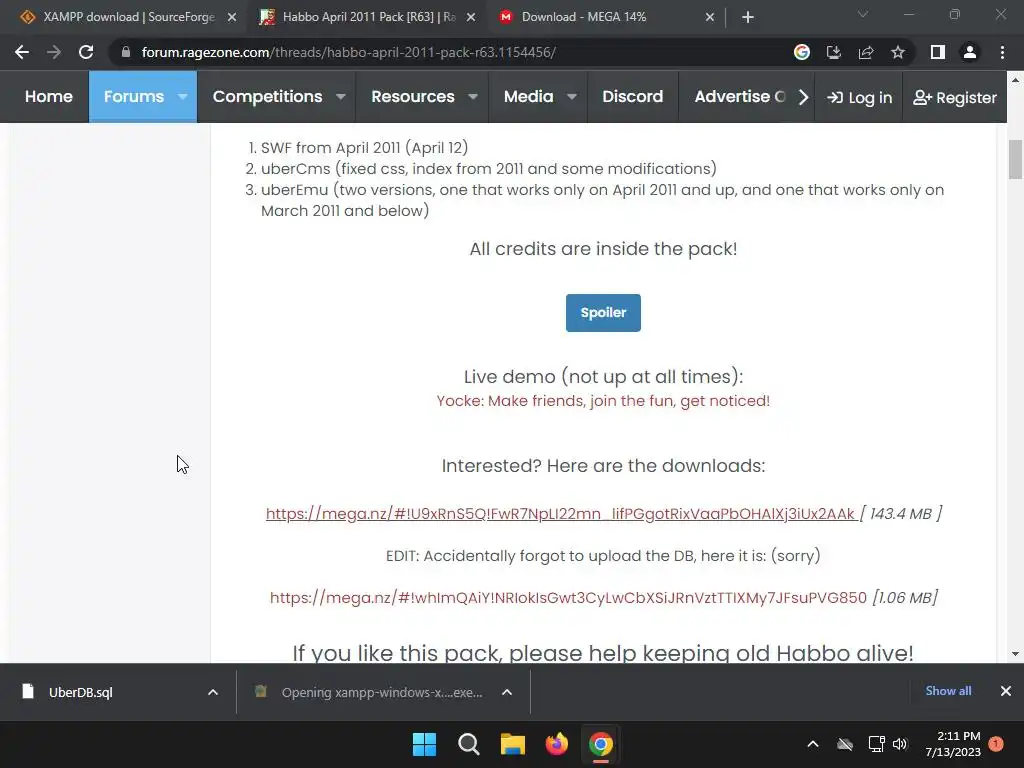Open the Competitions menu item

point(268,97)
